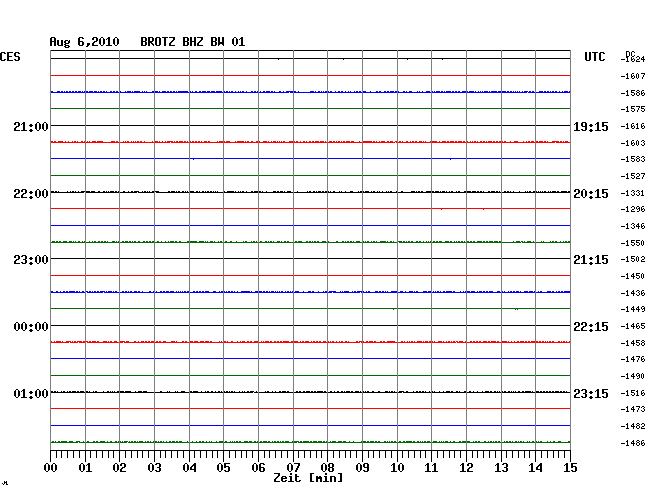Click the DC offset value -1296
This screenshot has height=494, width=650.
point(633,209)
